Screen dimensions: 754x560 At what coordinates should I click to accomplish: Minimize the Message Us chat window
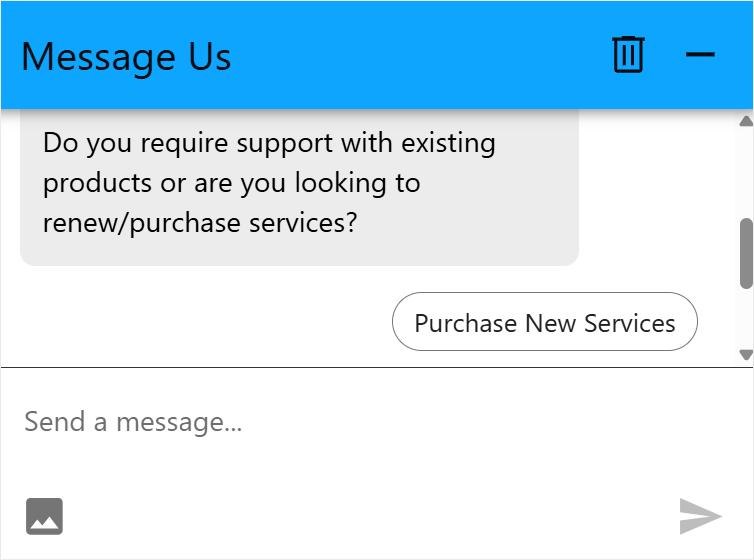[700, 55]
